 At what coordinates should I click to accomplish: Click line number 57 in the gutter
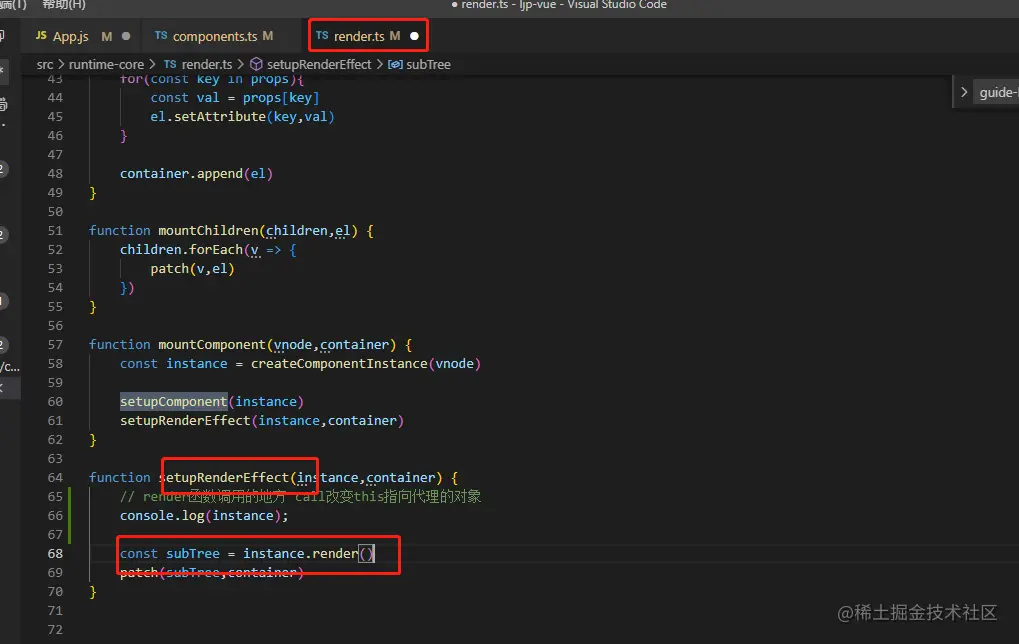(55, 344)
